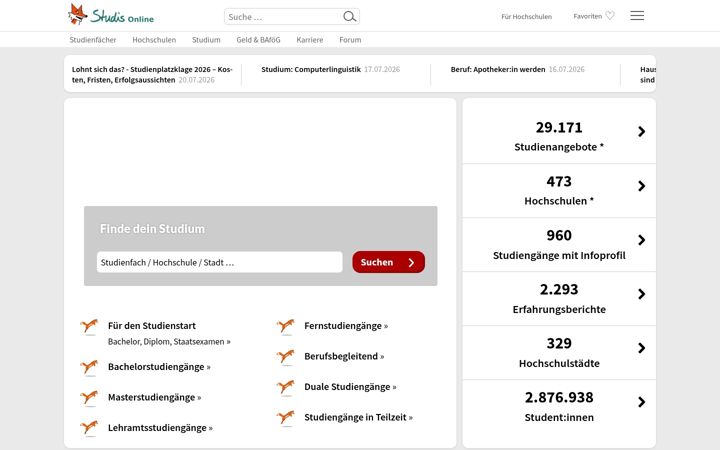Click the magnifier icon in the search bar

pos(349,17)
